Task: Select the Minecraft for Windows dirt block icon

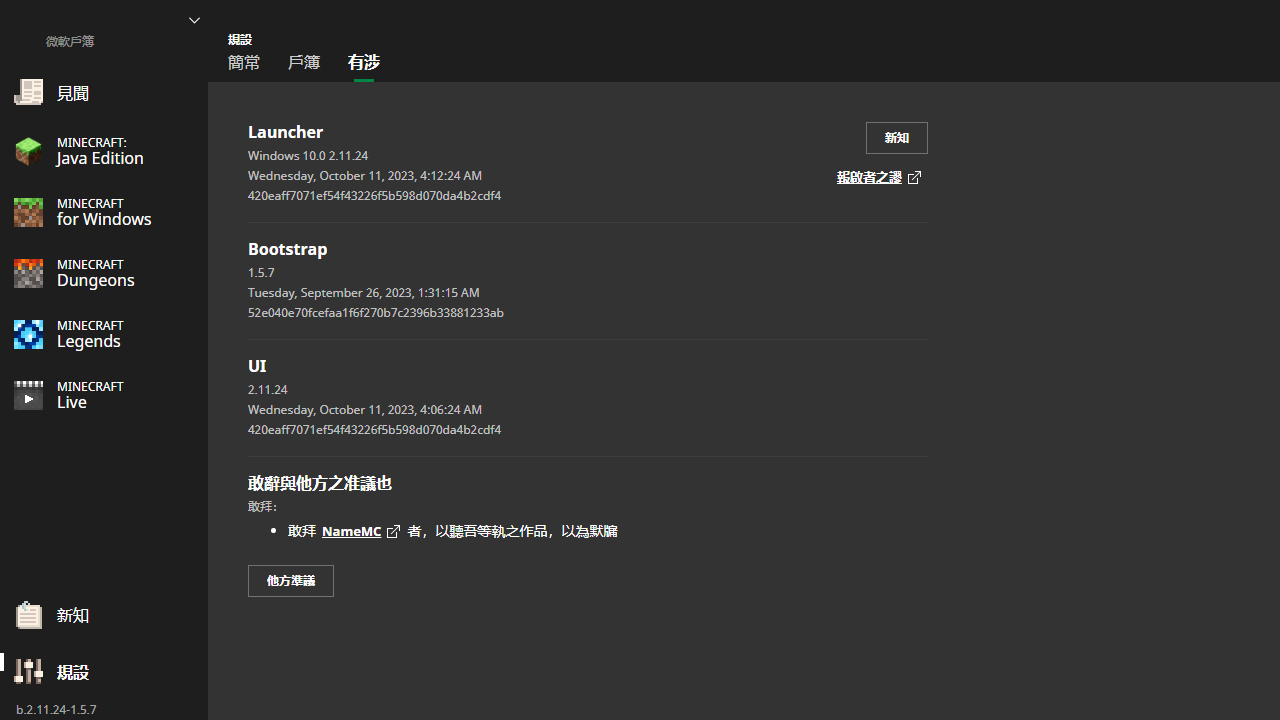Action: pos(28,212)
